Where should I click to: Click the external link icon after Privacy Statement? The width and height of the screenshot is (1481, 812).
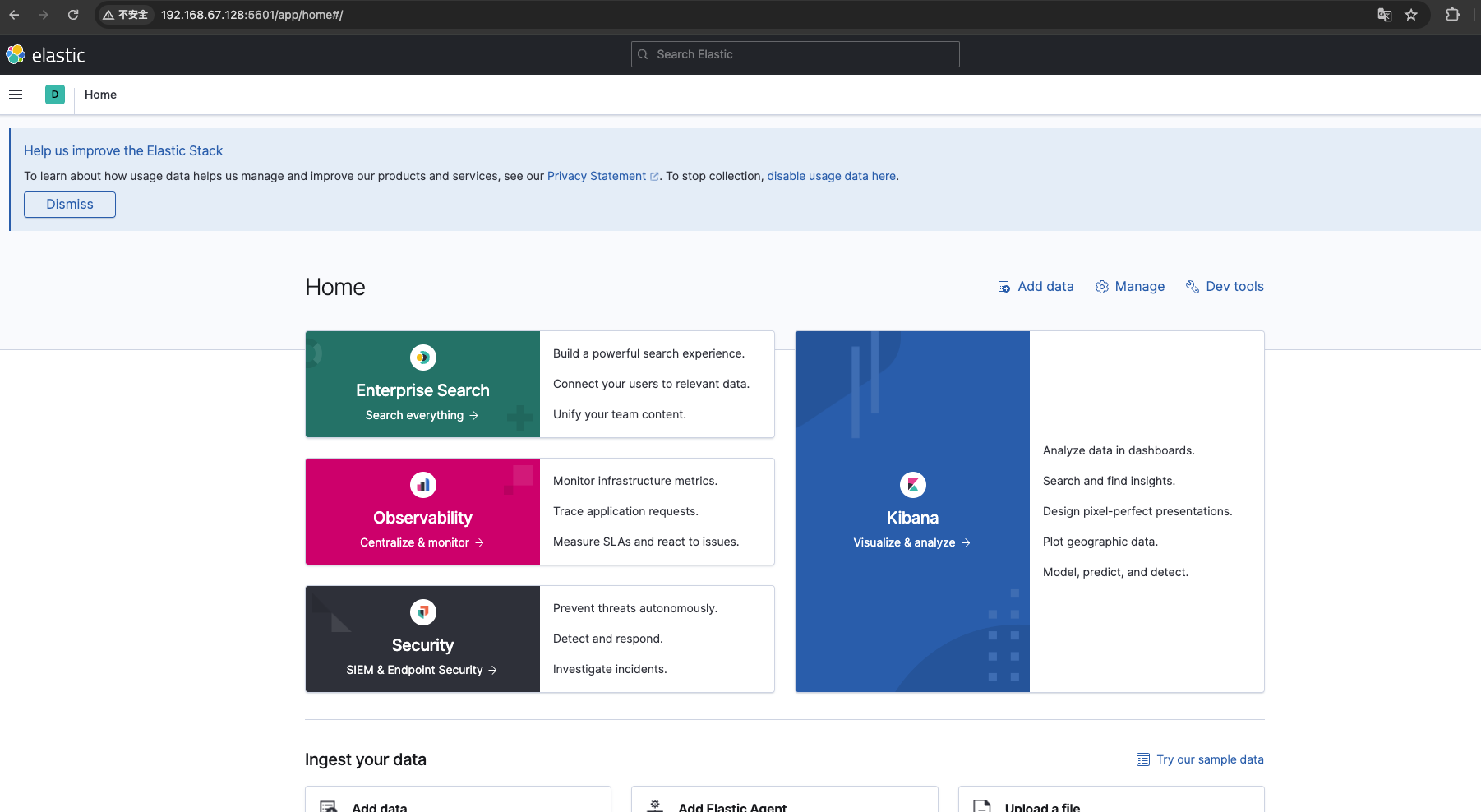tap(654, 177)
